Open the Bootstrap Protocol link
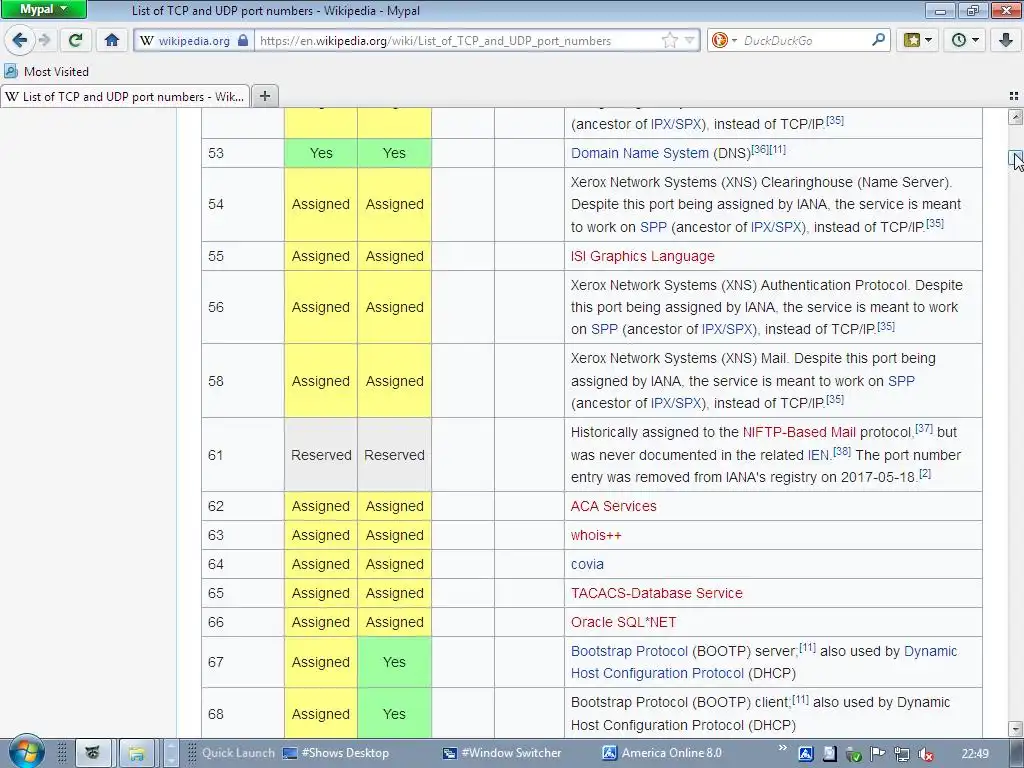1024x768 pixels. (629, 652)
